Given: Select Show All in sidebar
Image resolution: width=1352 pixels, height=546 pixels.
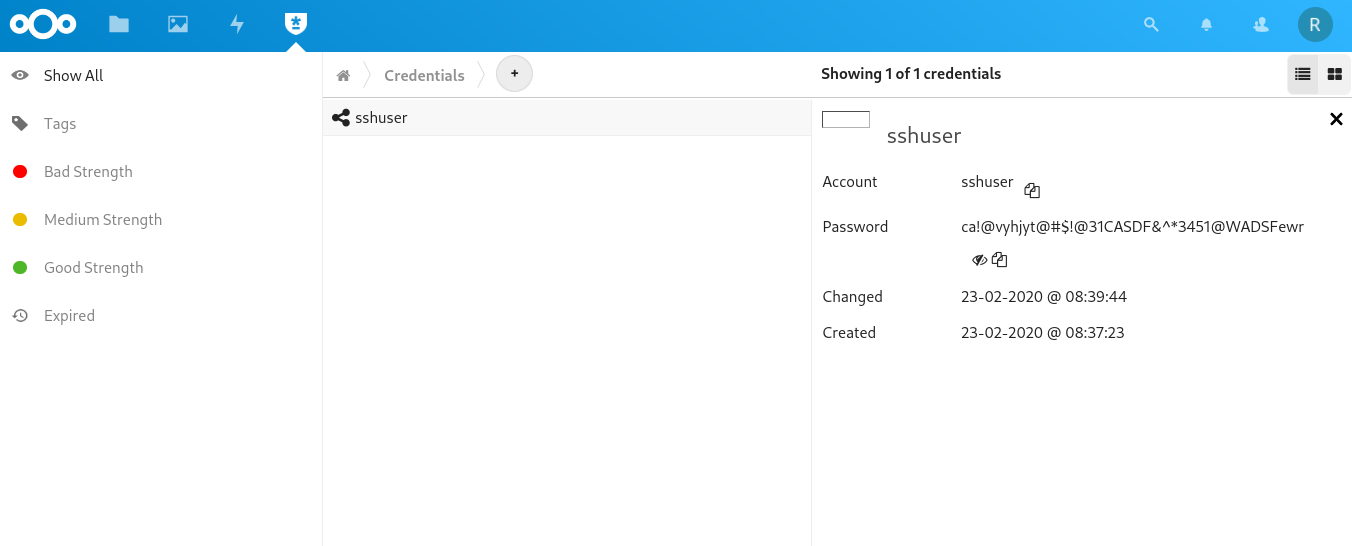Looking at the screenshot, I should [73, 76].
